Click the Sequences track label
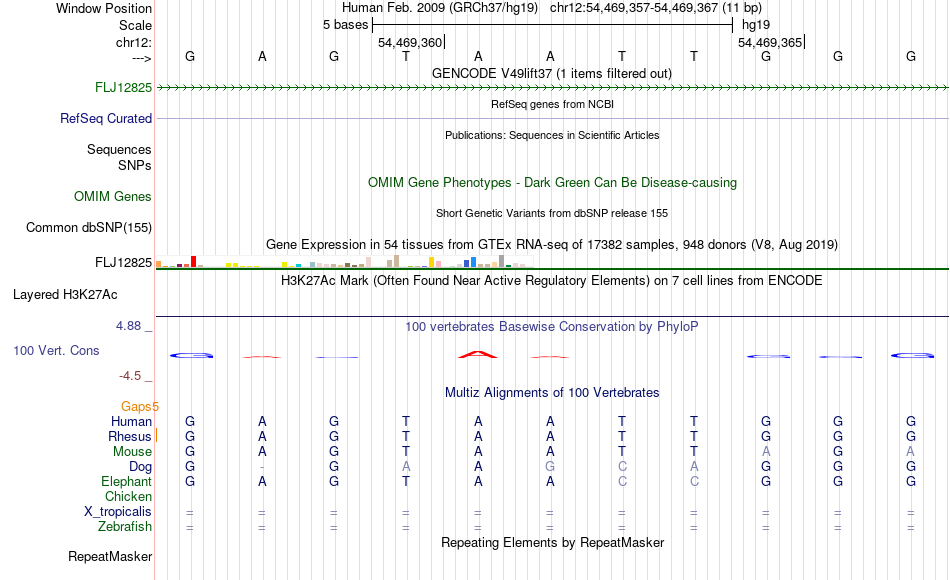The image size is (950, 580). tap(119, 149)
